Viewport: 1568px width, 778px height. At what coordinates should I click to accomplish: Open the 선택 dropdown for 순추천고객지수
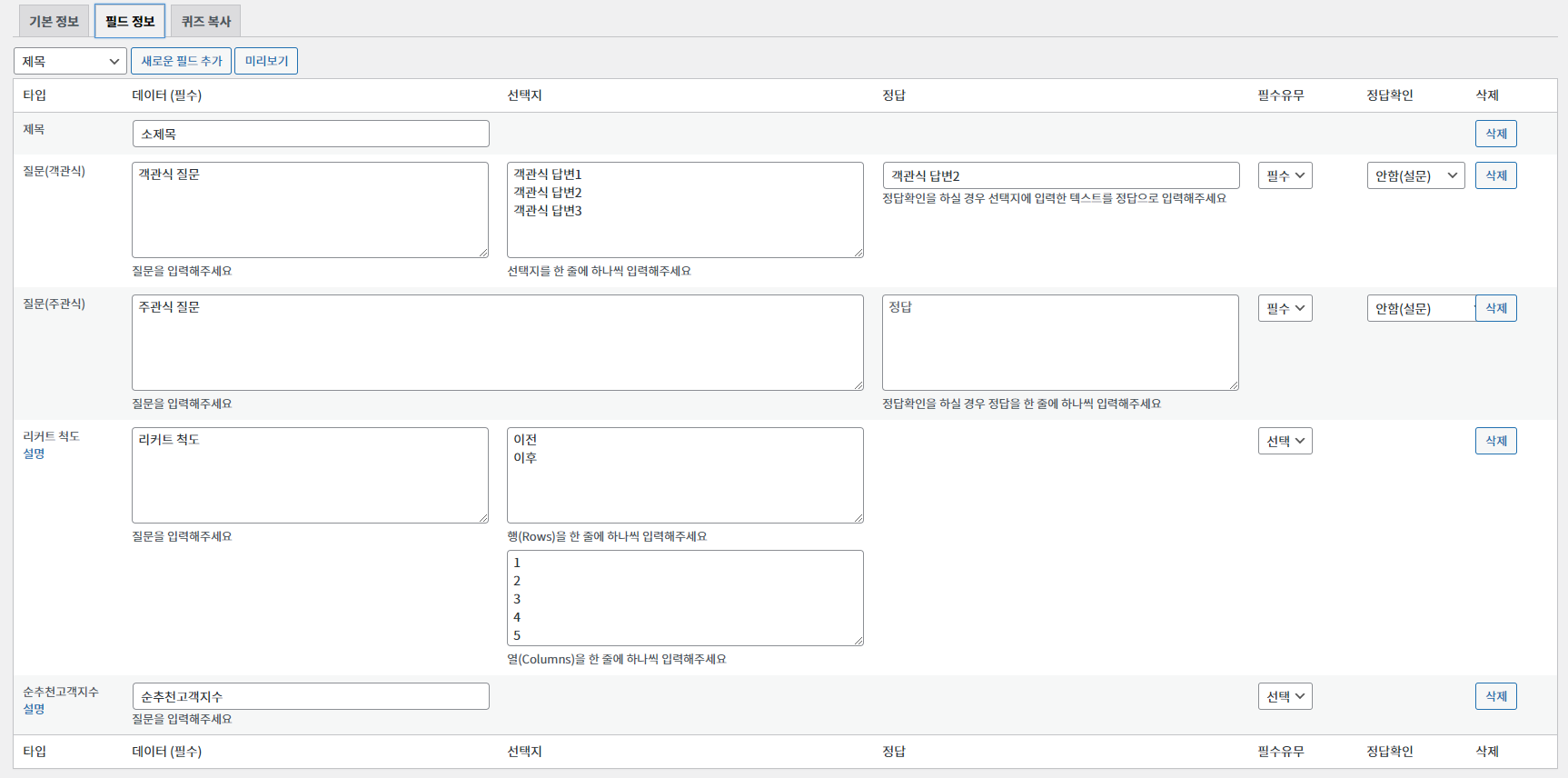[1285, 696]
